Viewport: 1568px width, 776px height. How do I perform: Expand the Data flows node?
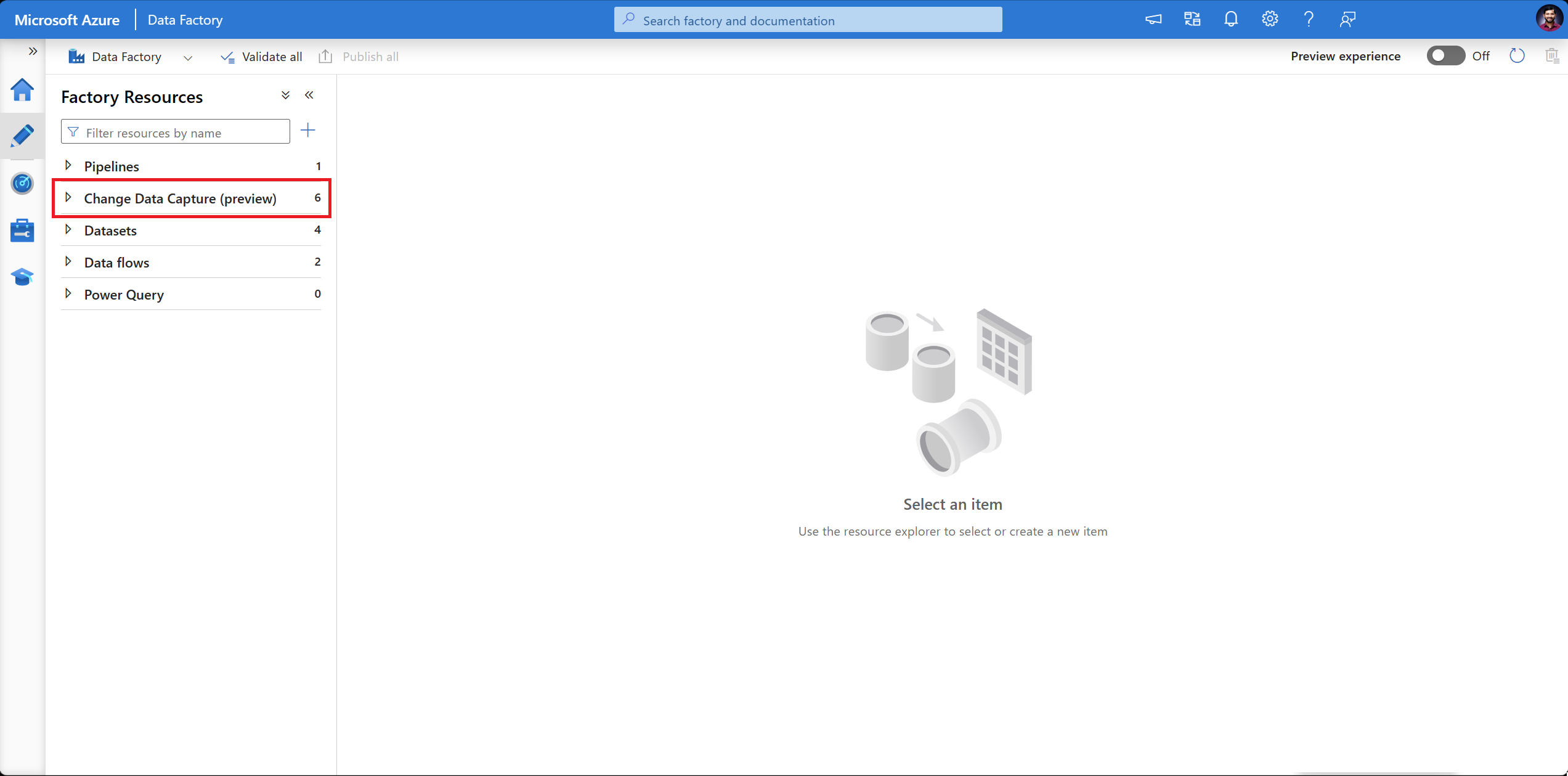[68, 262]
